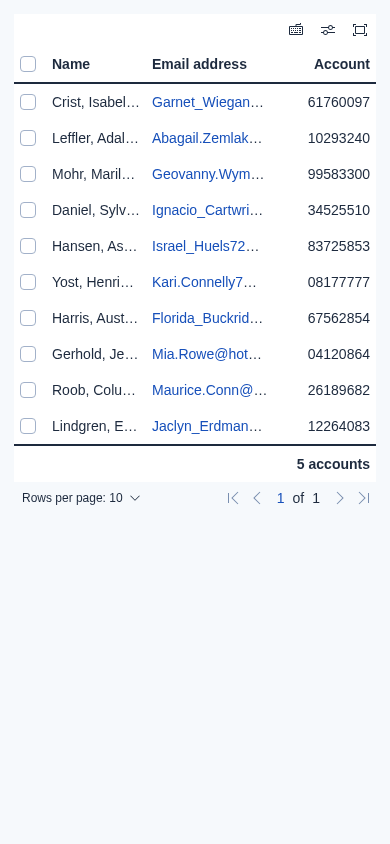
Task: Go to previous page arrow
Action: pyautogui.click(x=257, y=498)
